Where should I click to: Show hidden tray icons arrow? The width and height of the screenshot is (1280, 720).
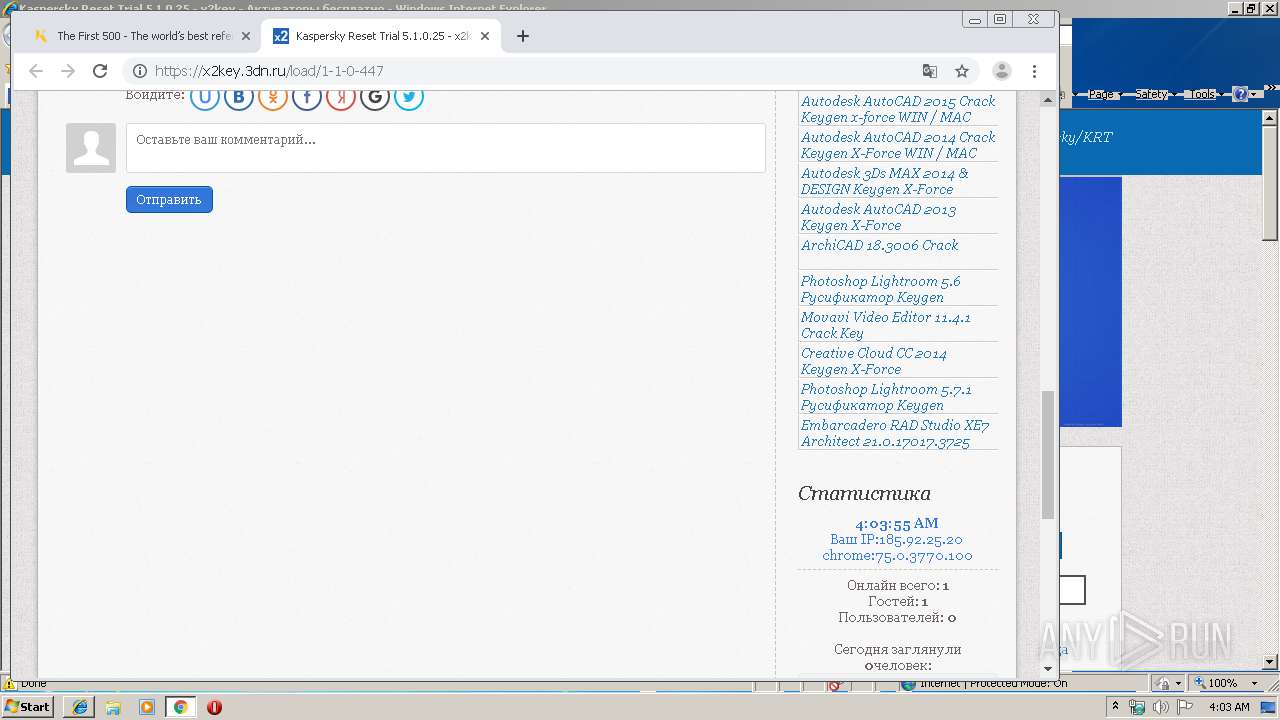(x=1115, y=707)
